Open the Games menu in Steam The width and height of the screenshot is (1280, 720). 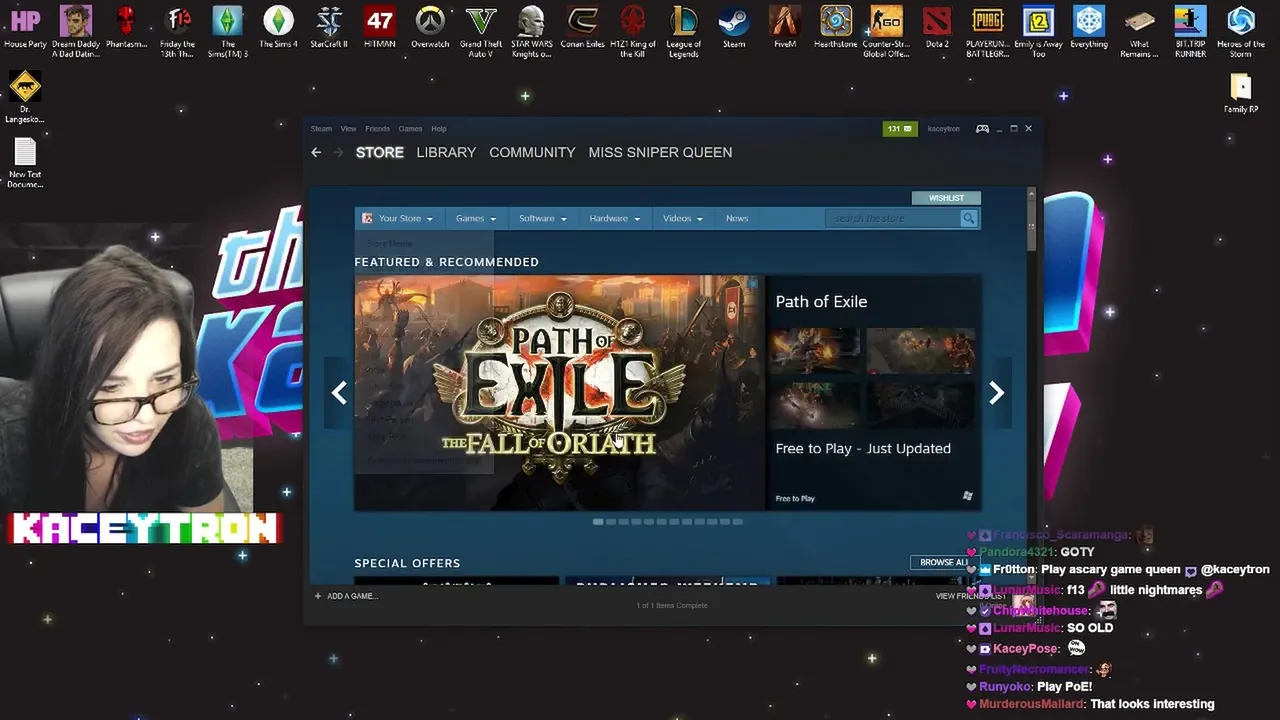pyautogui.click(x=410, y=128)
